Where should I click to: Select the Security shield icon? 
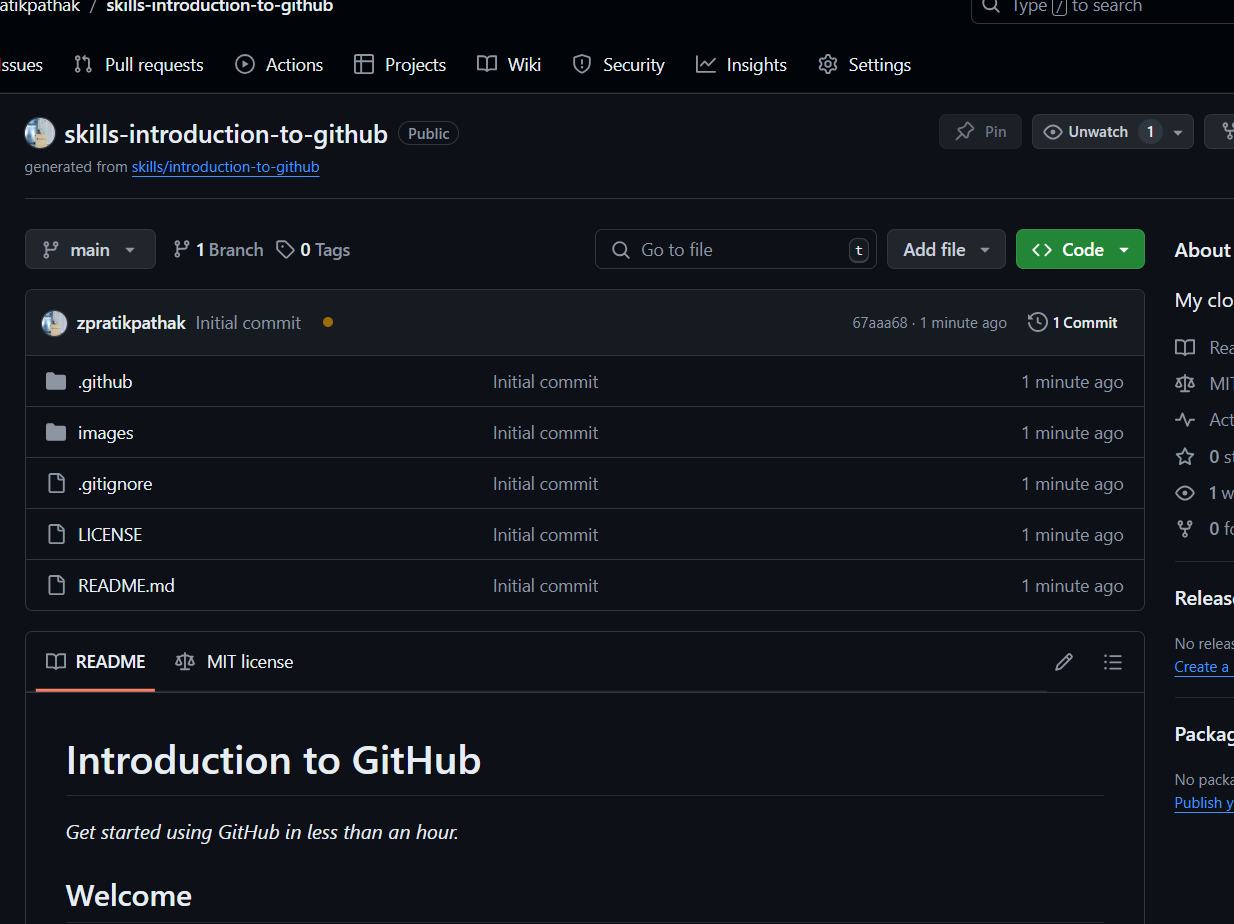[581, 64]
